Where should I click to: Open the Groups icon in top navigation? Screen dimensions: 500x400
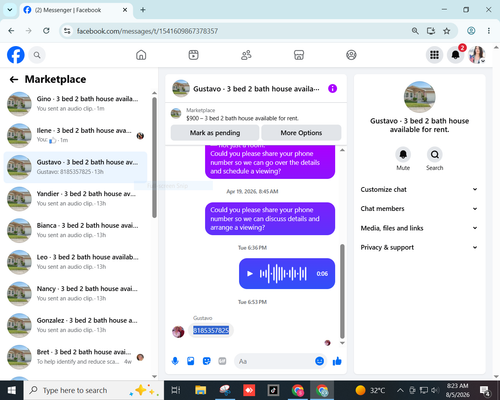351,55
